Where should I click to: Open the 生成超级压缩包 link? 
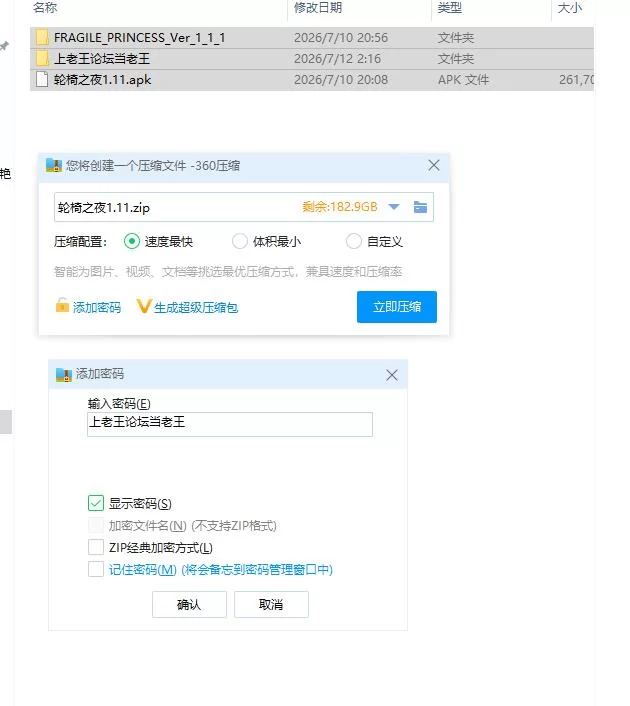point(196,308)
